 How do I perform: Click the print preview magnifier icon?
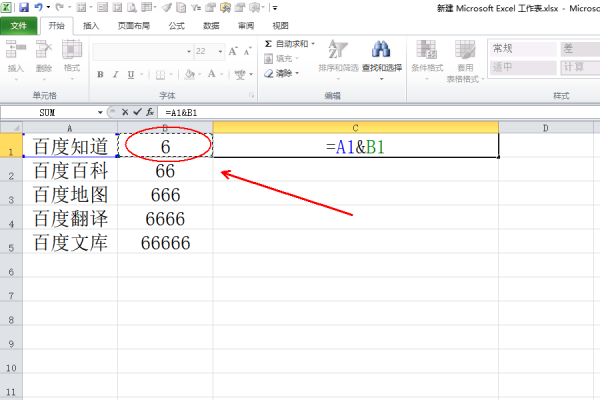(132, 7)
